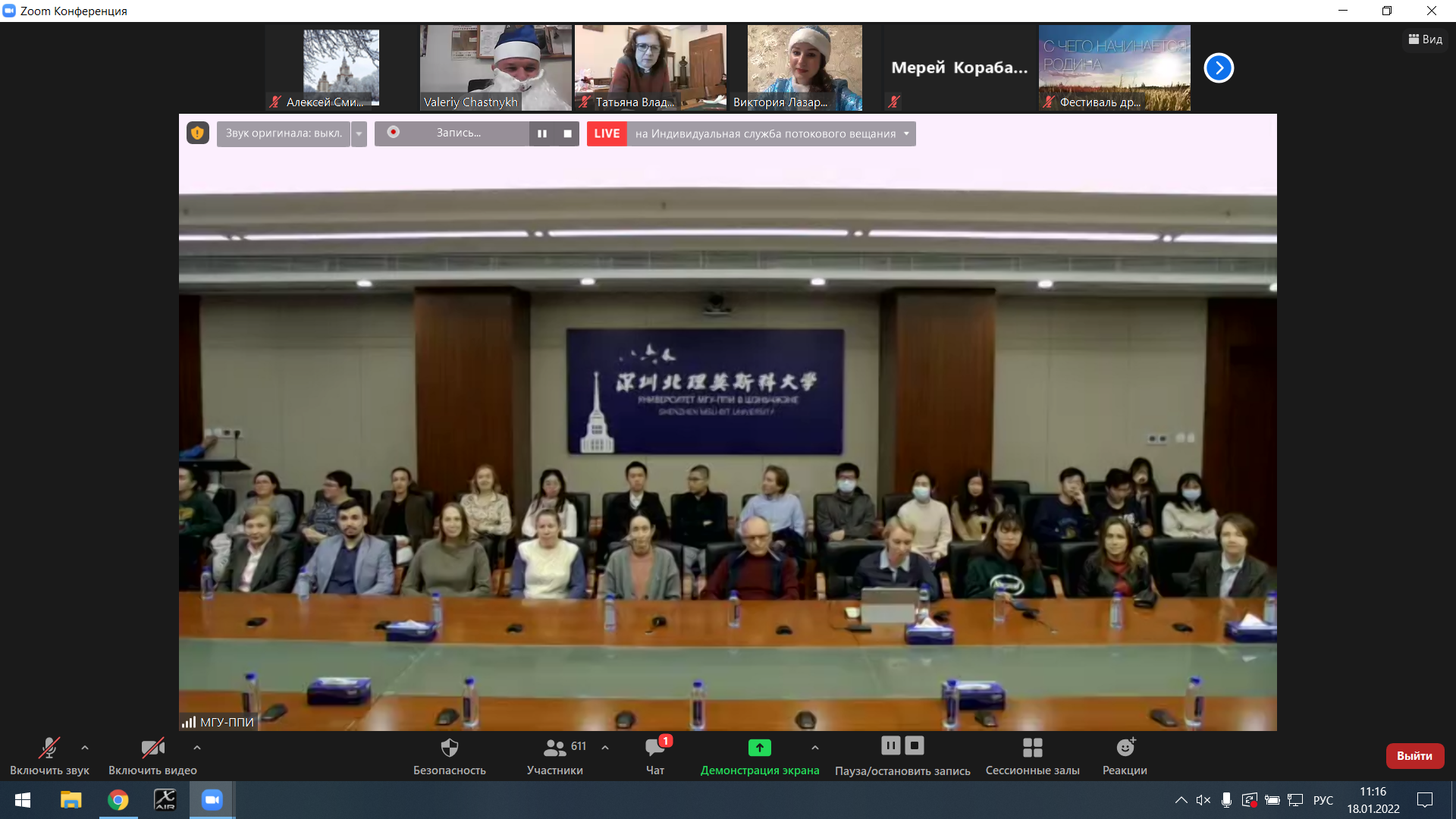Image resolution: width=1456 pixels, height=819 pixels.
Task: Expand arrow next to Участники count
Action: 605,748
